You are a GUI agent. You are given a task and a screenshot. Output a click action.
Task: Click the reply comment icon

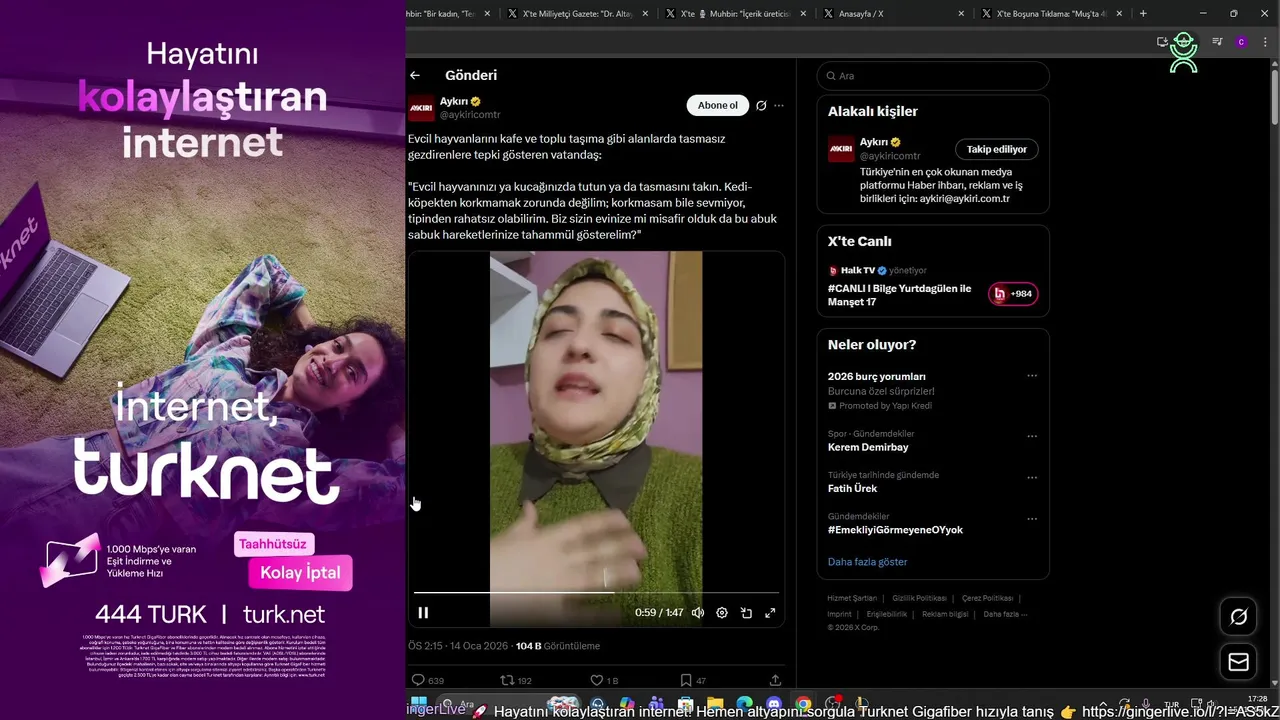point(419,680)
